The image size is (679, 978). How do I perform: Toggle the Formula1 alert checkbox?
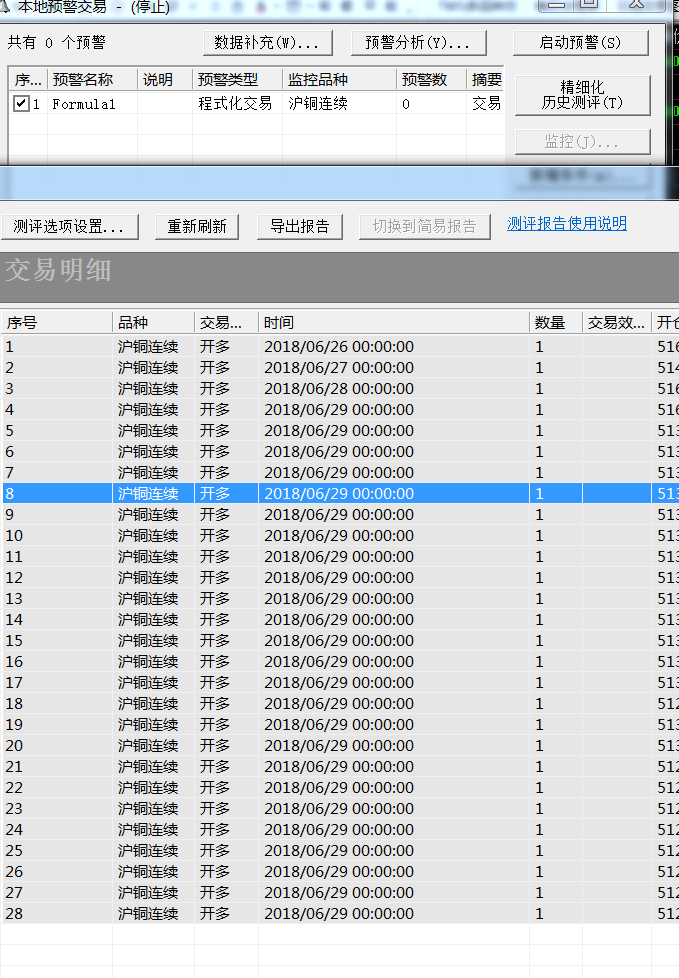[x=21, y=104]
